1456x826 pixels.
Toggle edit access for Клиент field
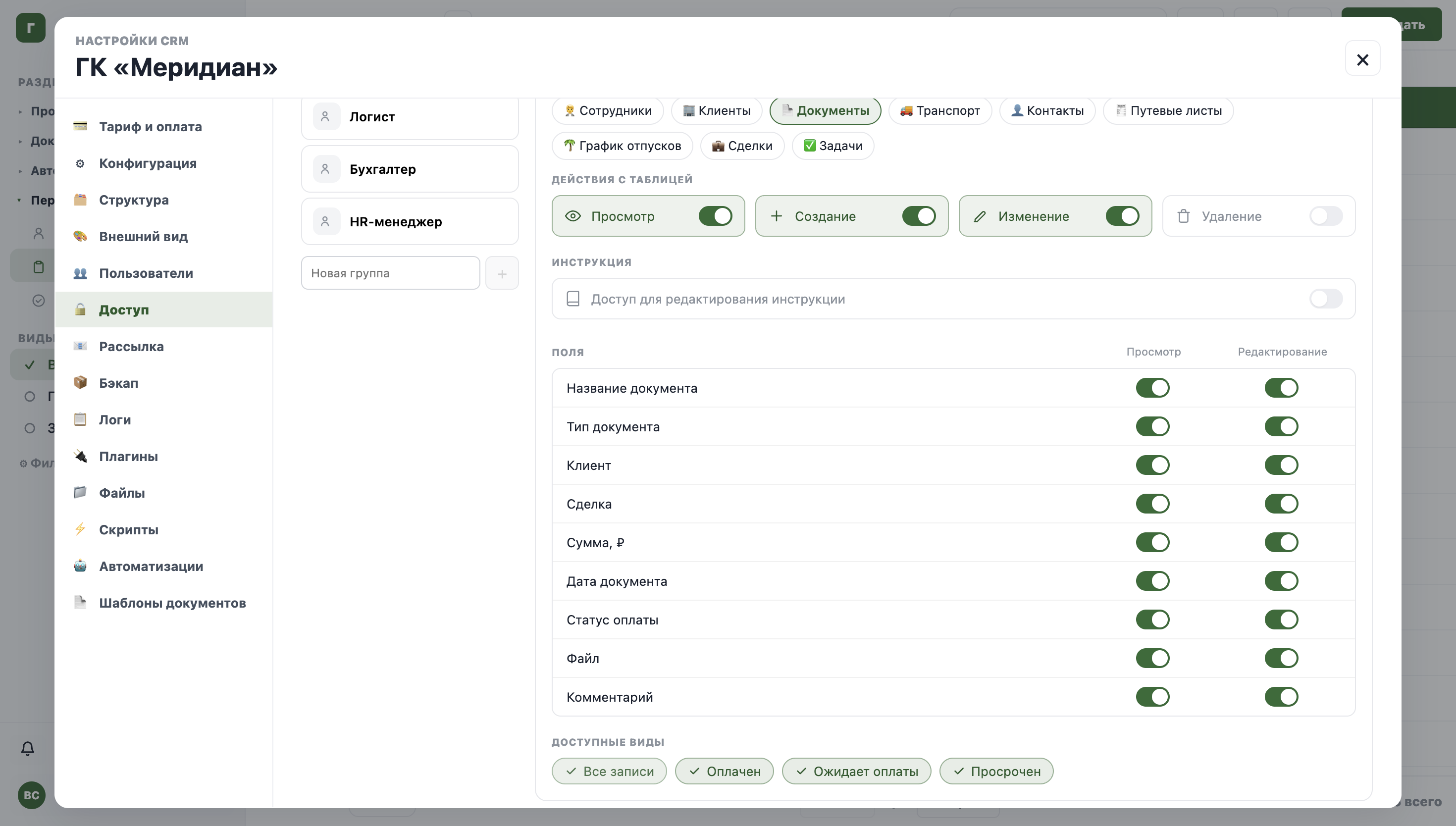[1281, 465]
